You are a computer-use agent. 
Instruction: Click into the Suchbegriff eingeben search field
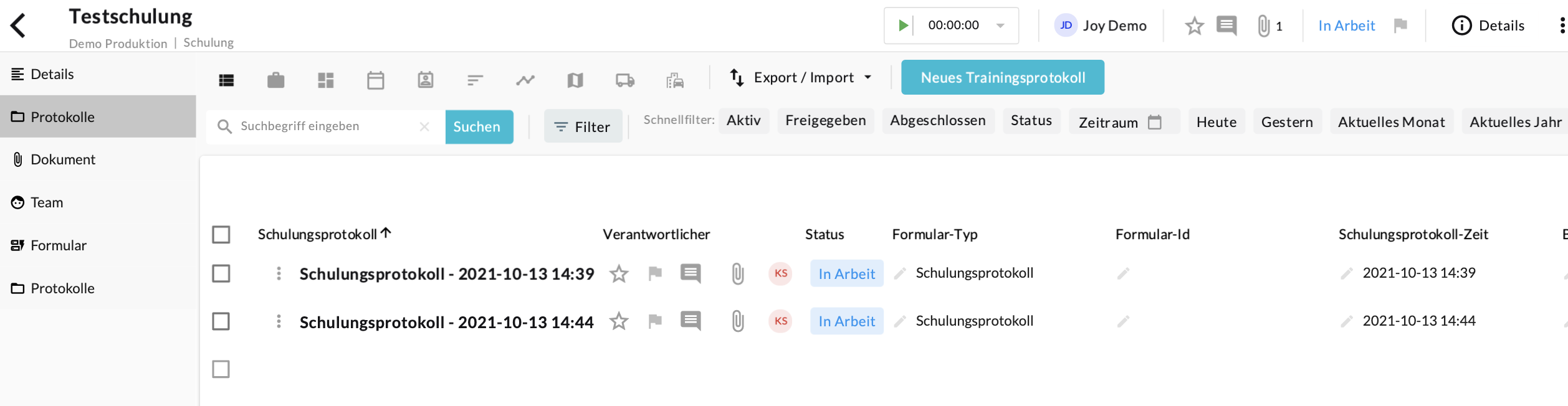coord(324,126)
